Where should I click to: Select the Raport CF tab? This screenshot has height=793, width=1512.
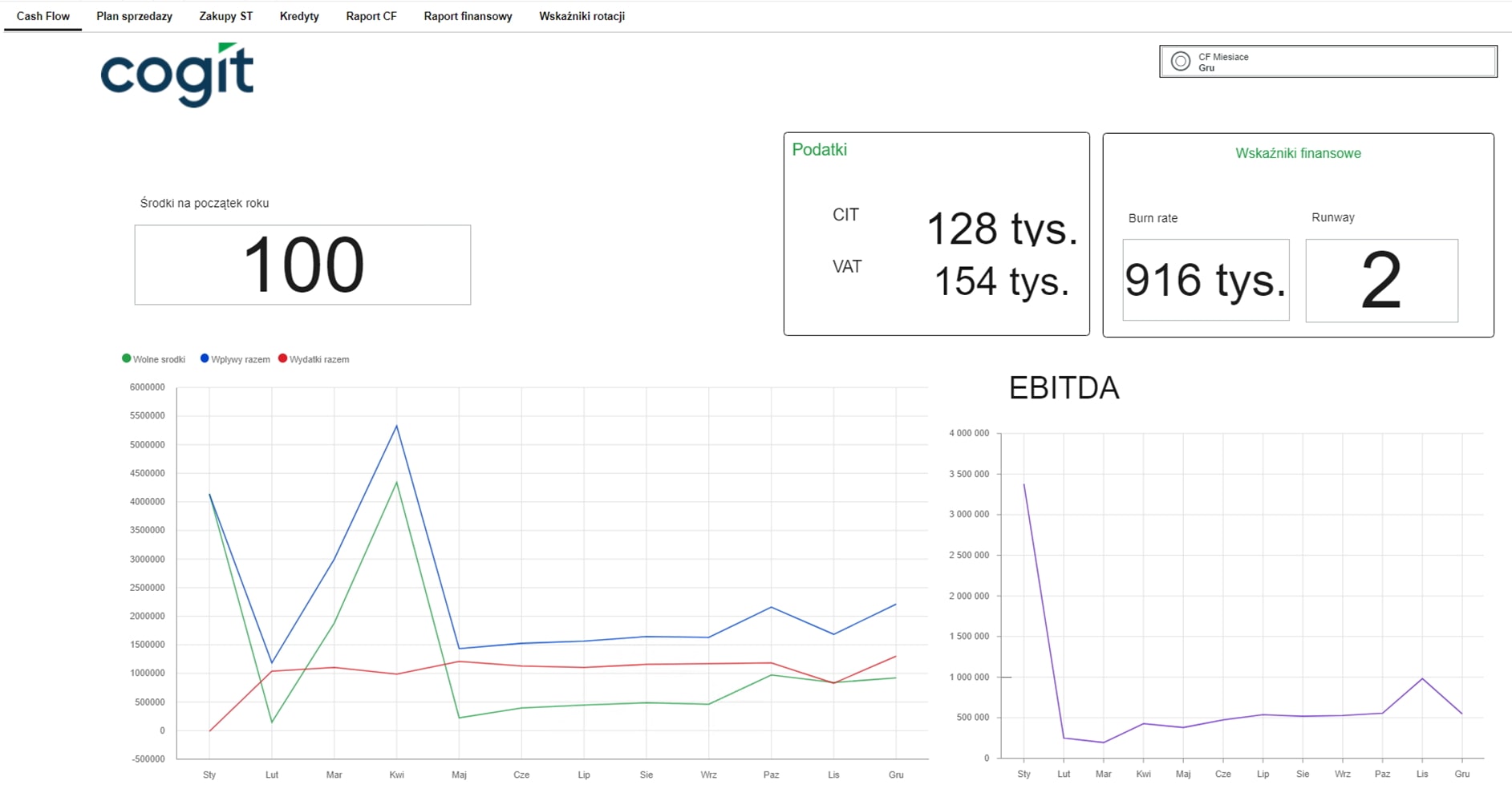point(371,16)
